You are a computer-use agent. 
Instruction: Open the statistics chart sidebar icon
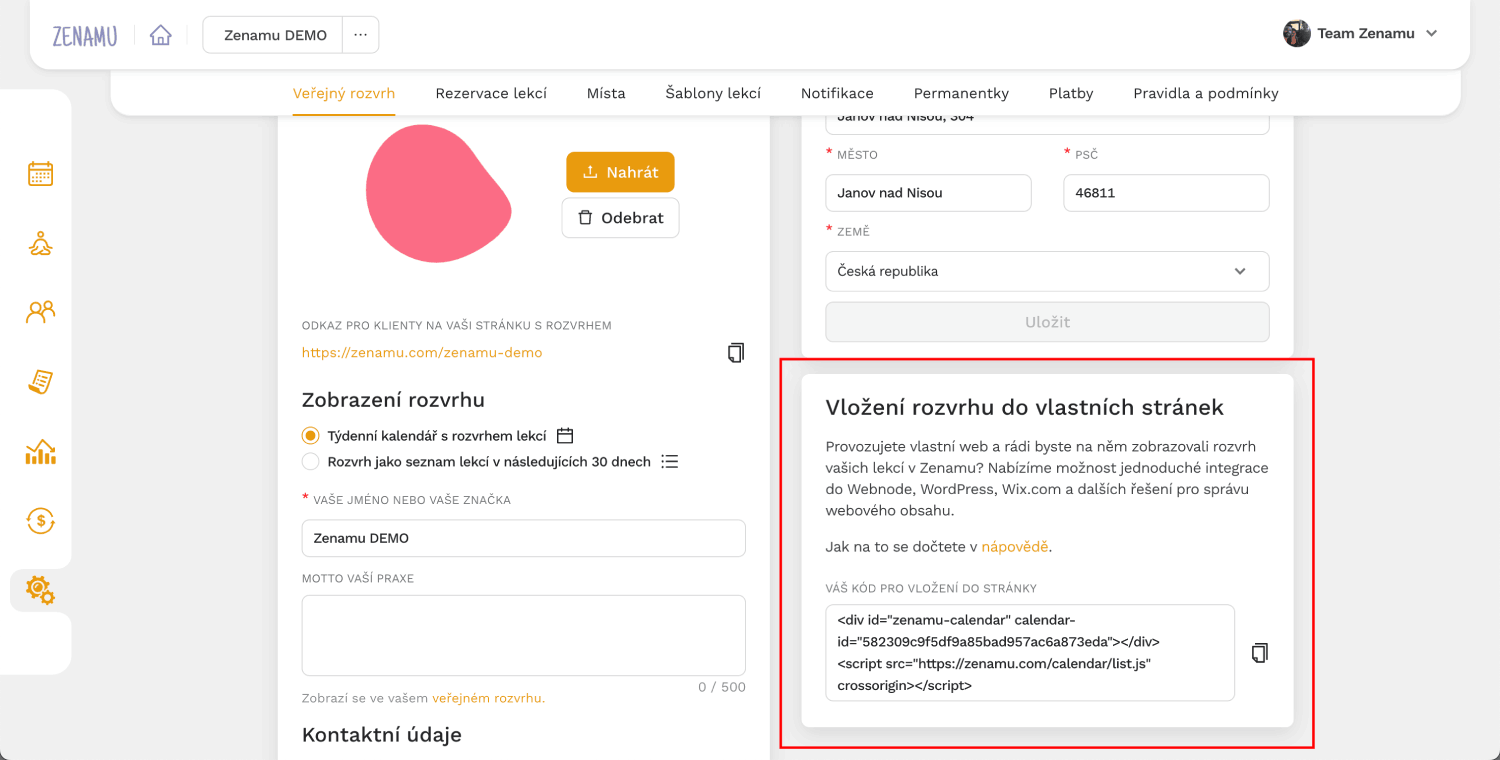coord(40,452)
